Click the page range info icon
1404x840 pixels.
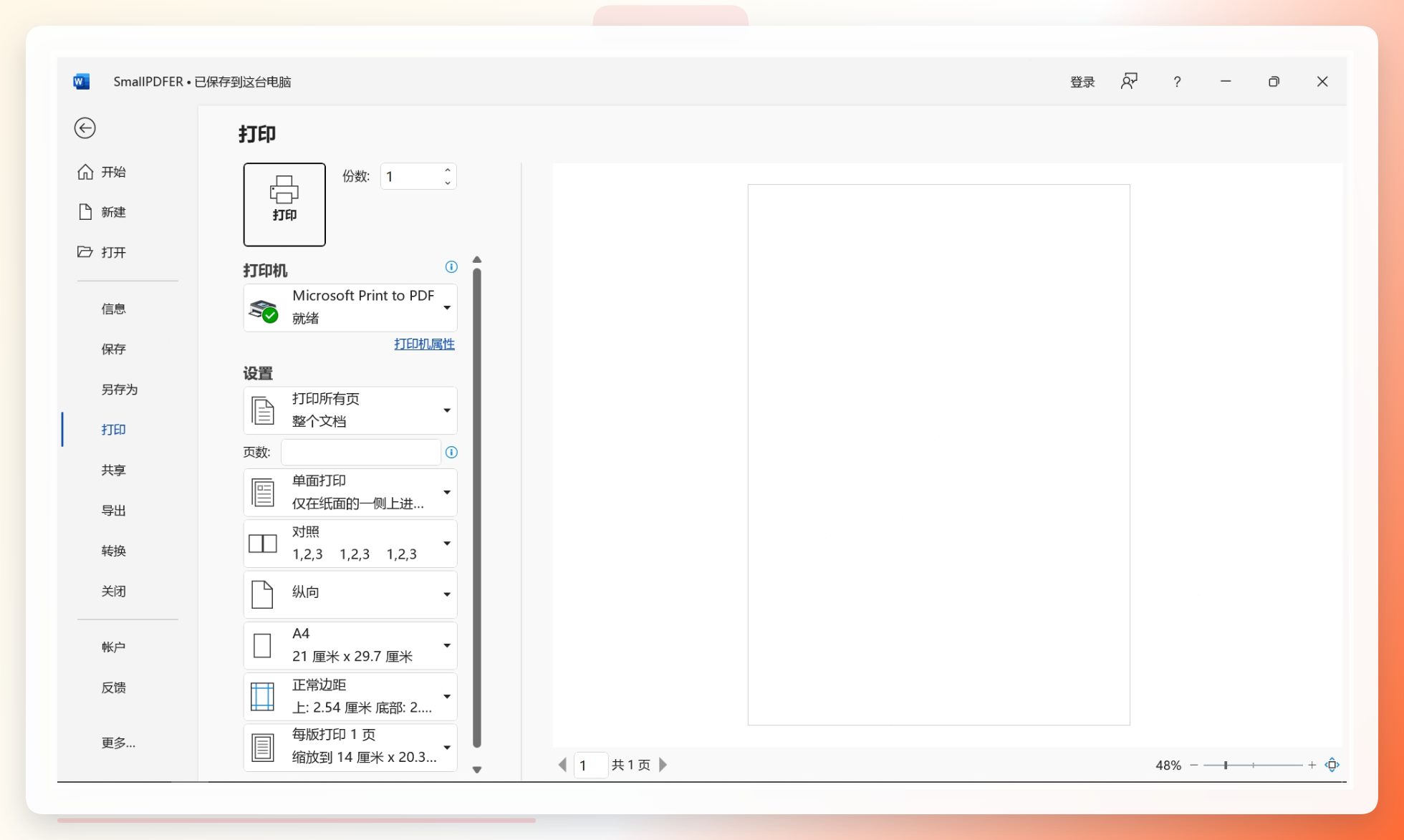[x=451, y=453]
